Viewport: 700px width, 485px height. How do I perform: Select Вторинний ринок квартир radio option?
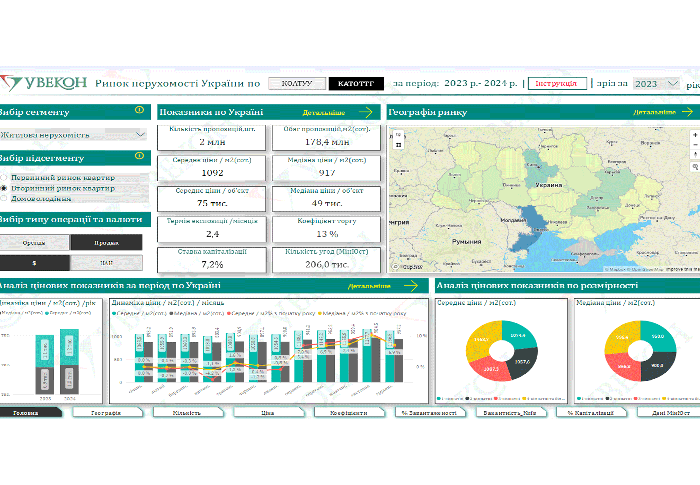4,188
